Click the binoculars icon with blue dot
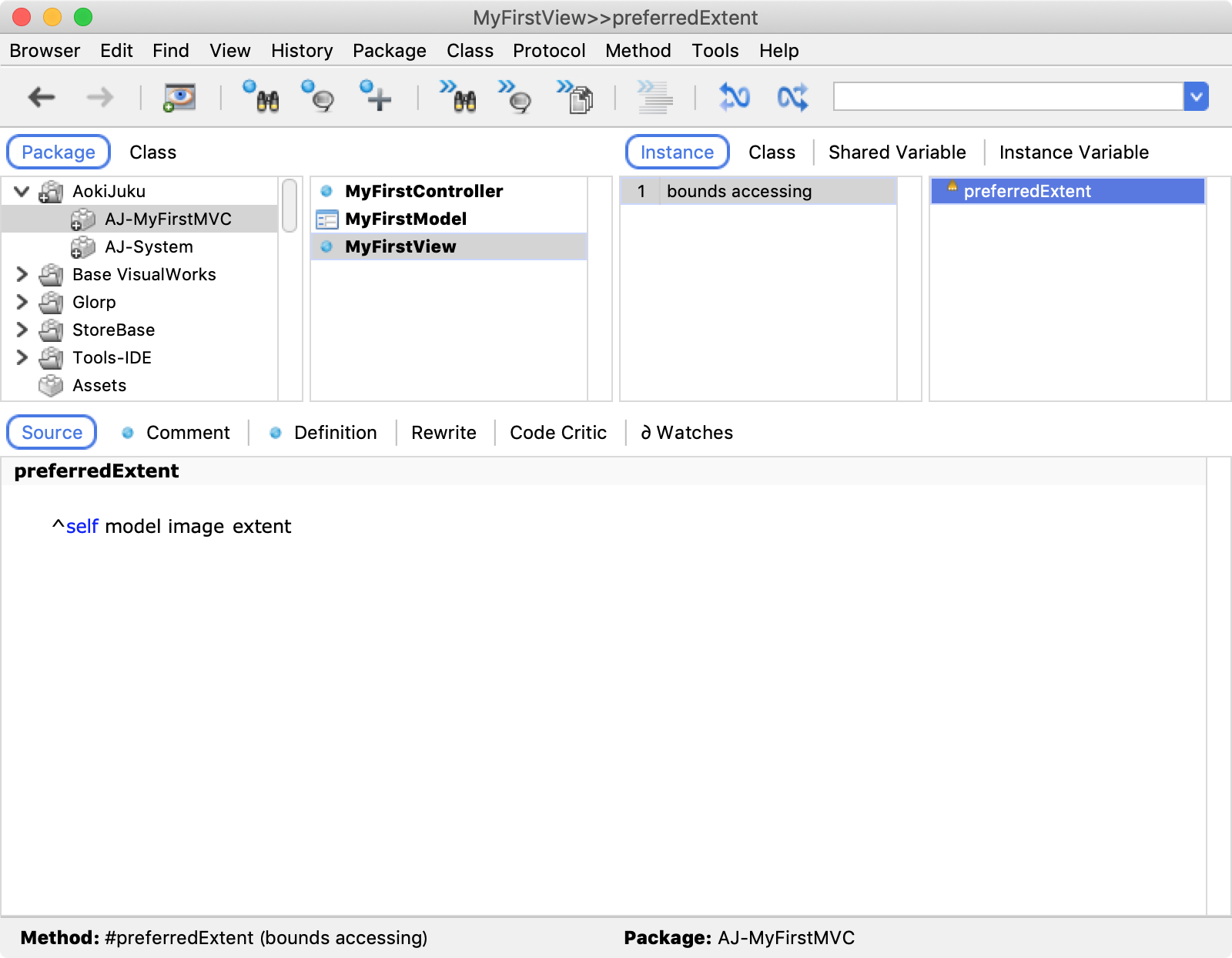Viewport: 1232px width, 958px height. click(x=262, y=97)
